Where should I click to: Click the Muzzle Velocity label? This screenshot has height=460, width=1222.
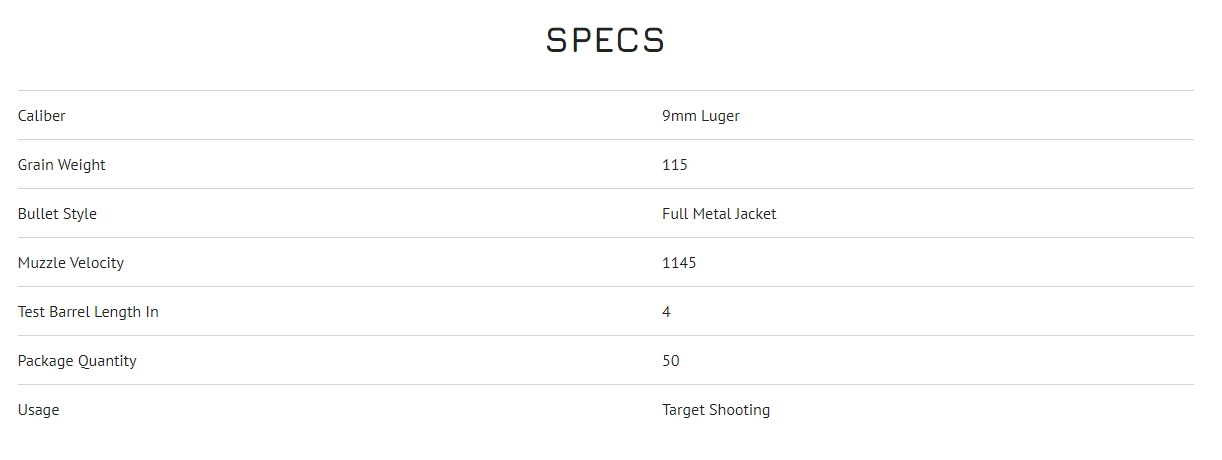(71, 263)
